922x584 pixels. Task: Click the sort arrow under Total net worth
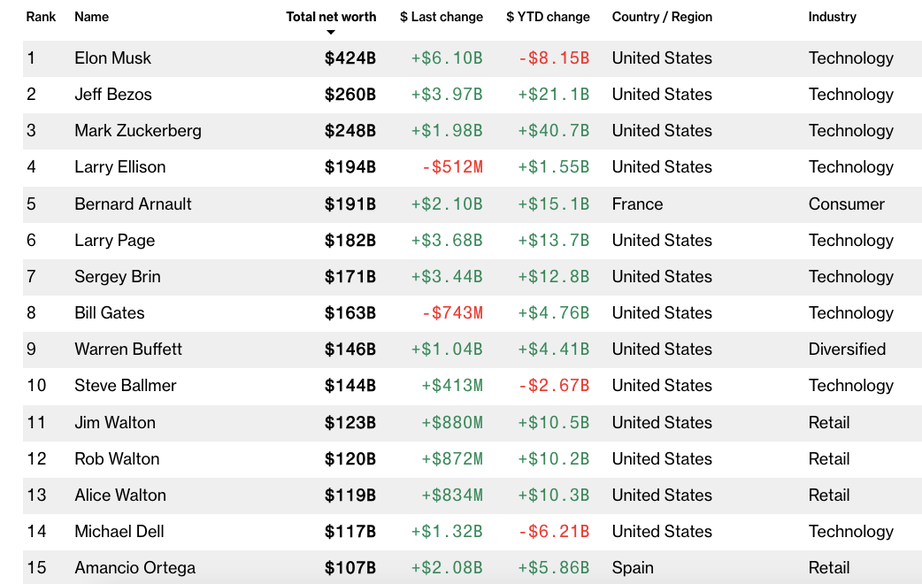tap(331, 33)
